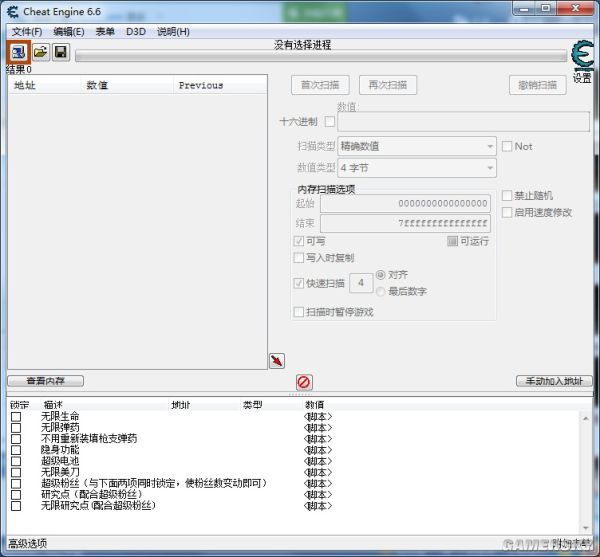The width and height of the screenshot is (600, 557).
Task: Lock the 不用重新装填枪支弹药 checkbox
Action: (16, 438)
